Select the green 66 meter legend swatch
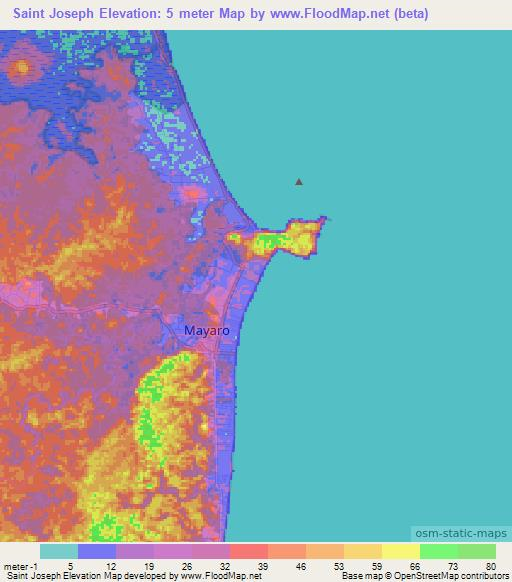Screen dimensions: 512x582 click(439, 551)
